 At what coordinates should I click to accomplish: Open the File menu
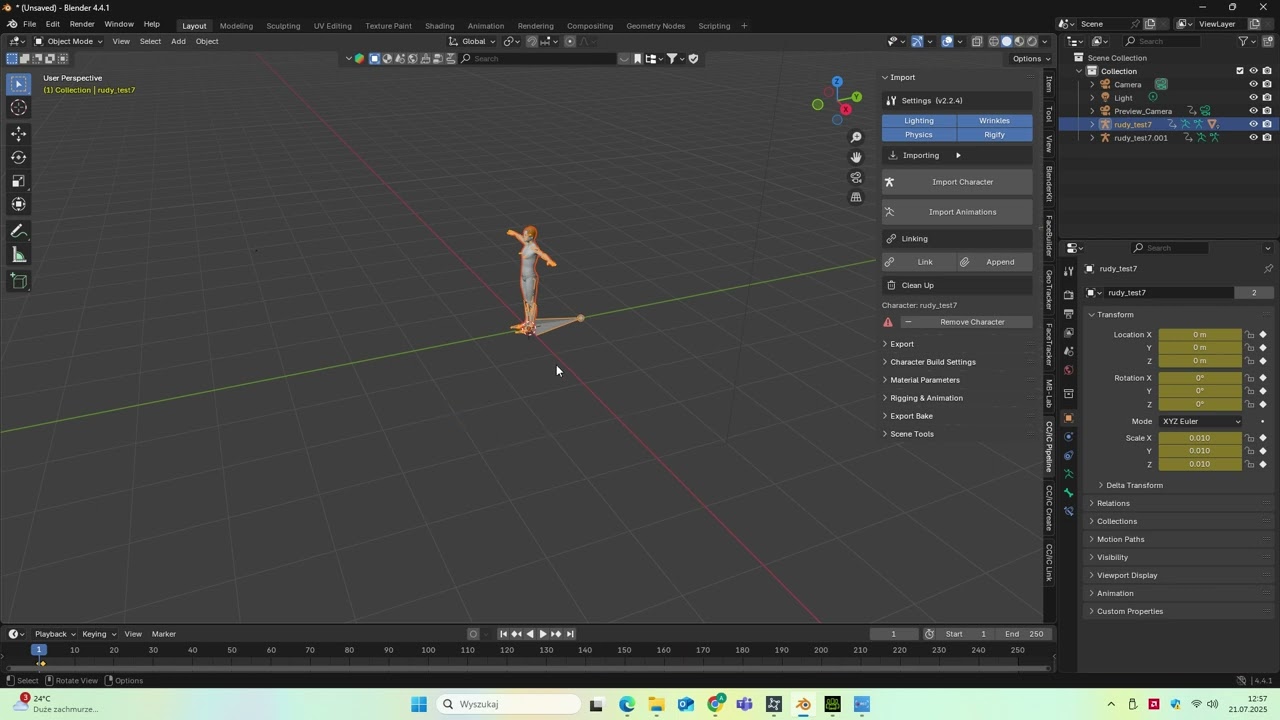click(x=30, y=24)
